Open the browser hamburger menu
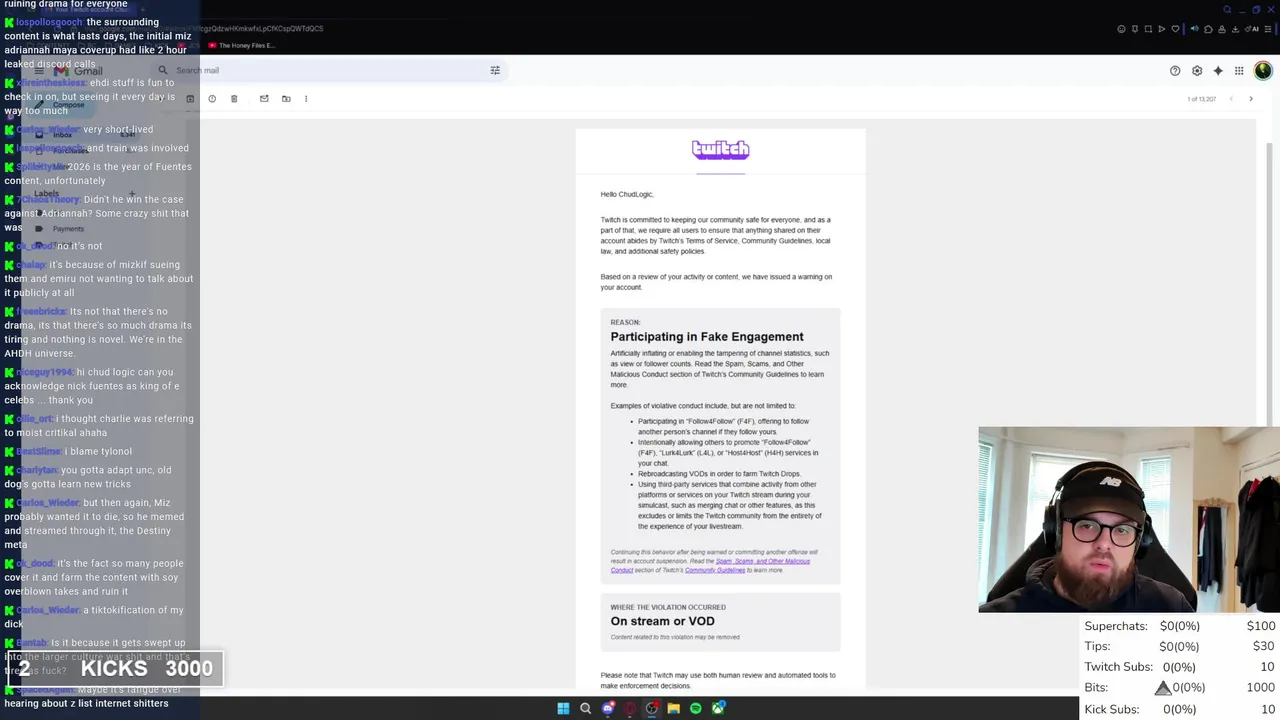The image size is (1280, 720). 1268,29
